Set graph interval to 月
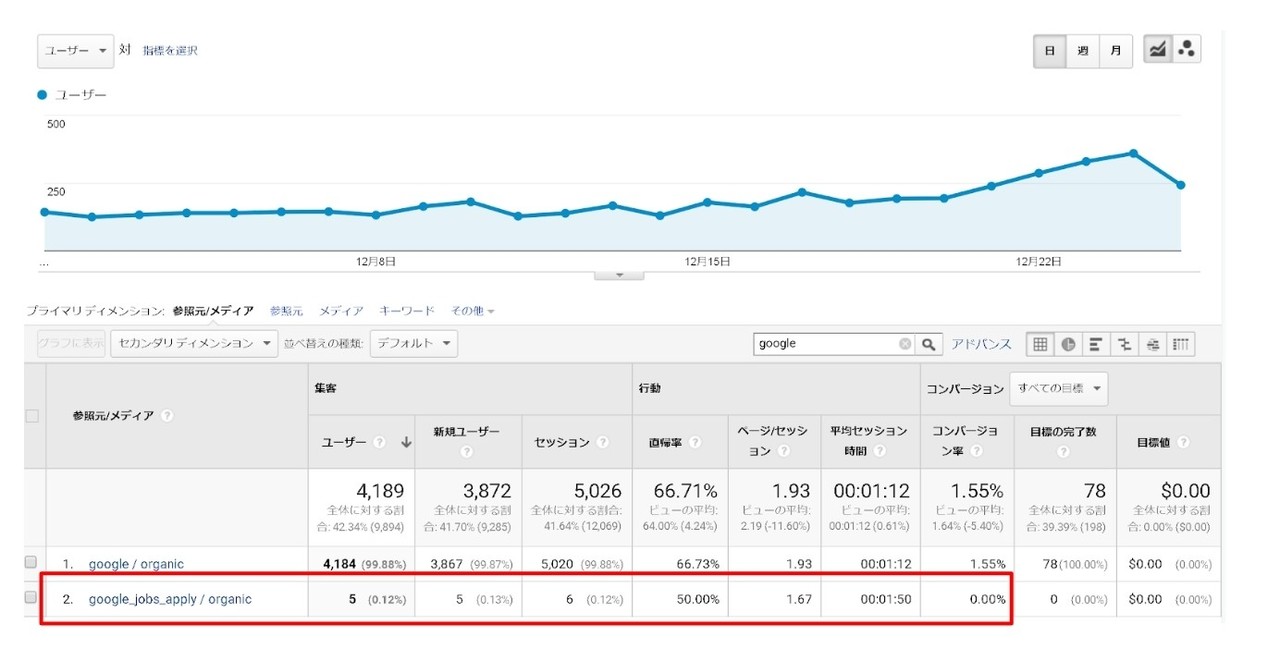The height and width of the screenshot is (649, 1280). click(1116, 51)
